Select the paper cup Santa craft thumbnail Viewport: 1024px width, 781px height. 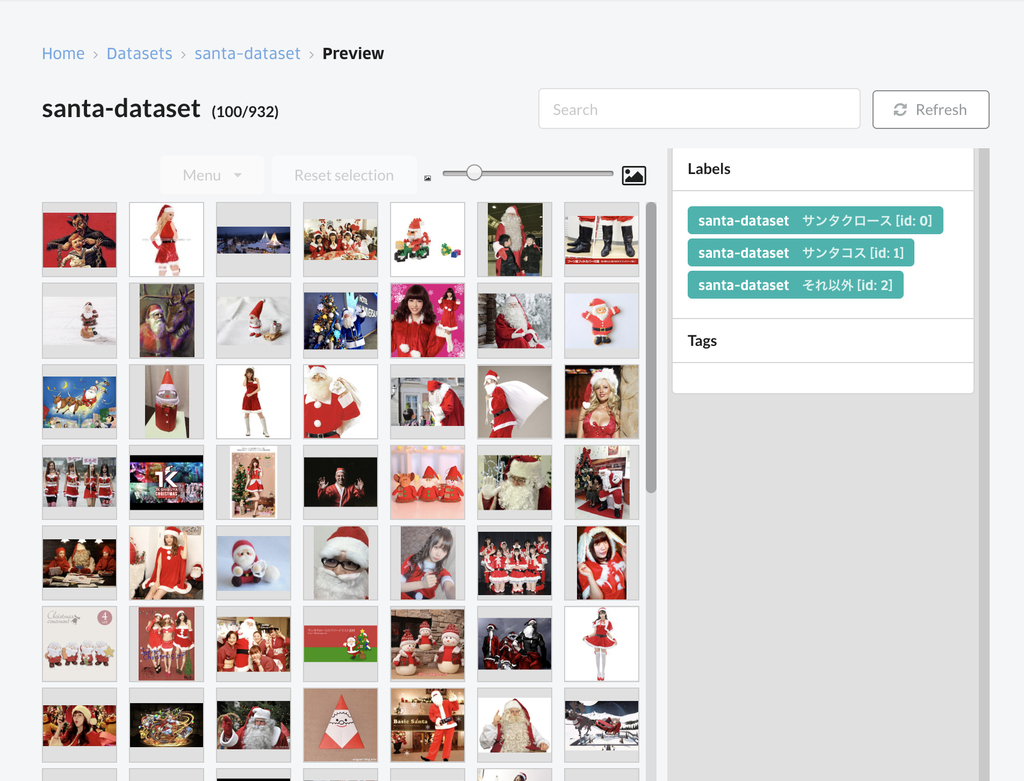click(167, 402)
